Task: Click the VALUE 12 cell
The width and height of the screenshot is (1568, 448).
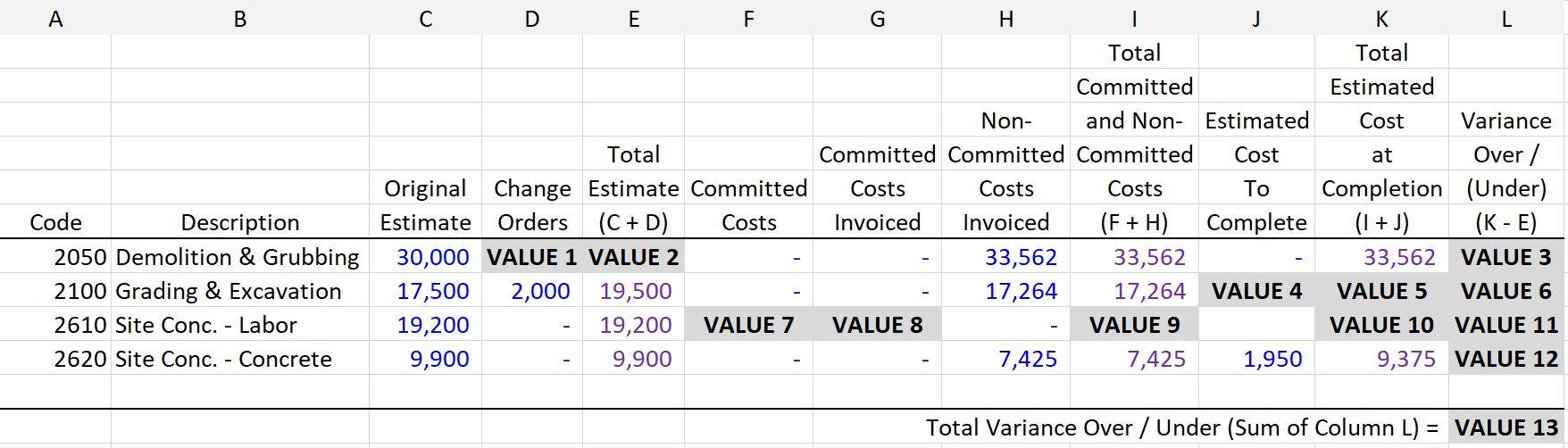Action: click(x=1507, y=359)
